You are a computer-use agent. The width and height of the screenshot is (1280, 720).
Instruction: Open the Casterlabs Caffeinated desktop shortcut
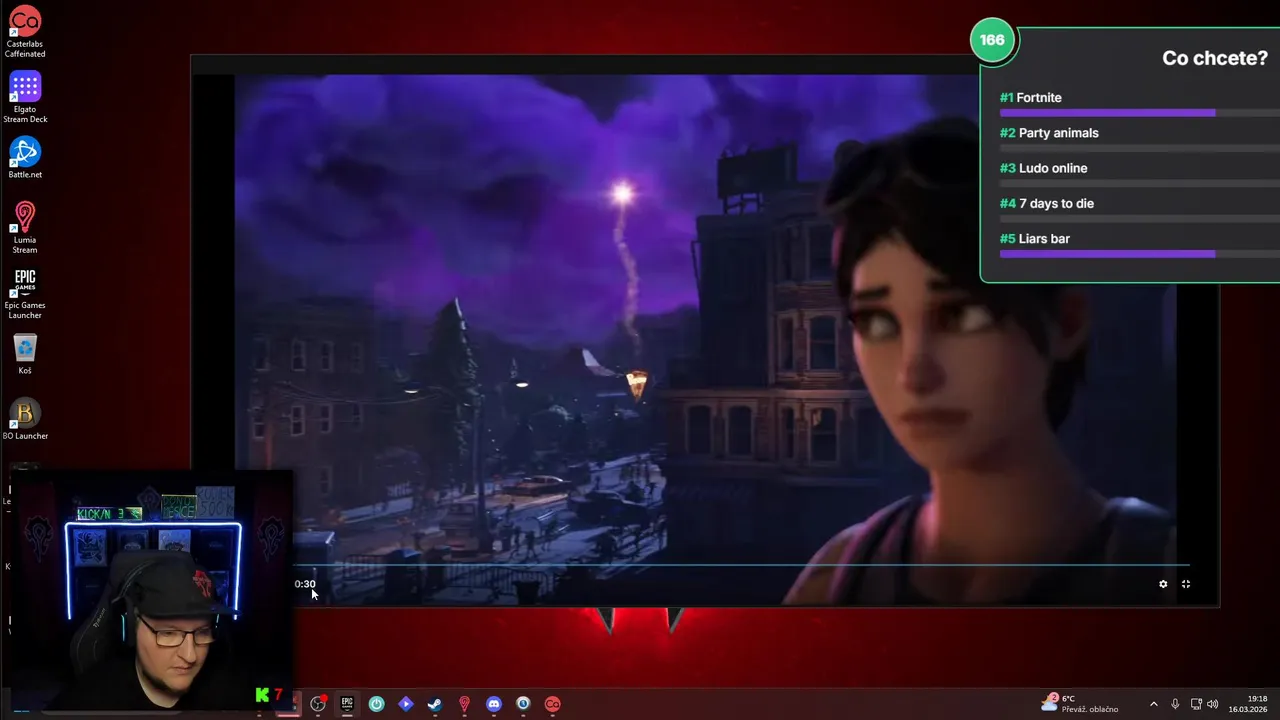tap(25, 31)
